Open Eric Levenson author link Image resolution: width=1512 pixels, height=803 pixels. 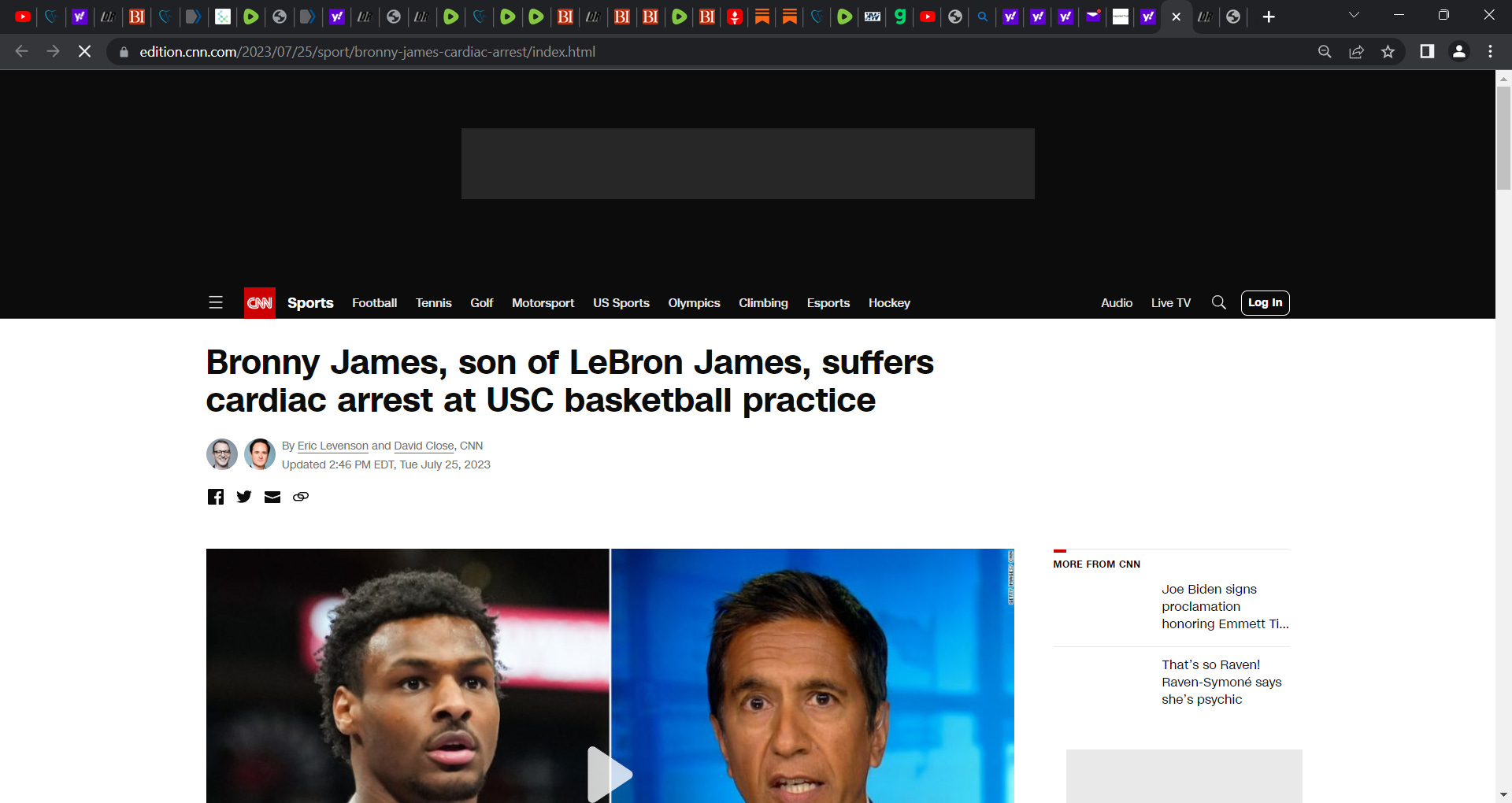click(x=333, y=446)
